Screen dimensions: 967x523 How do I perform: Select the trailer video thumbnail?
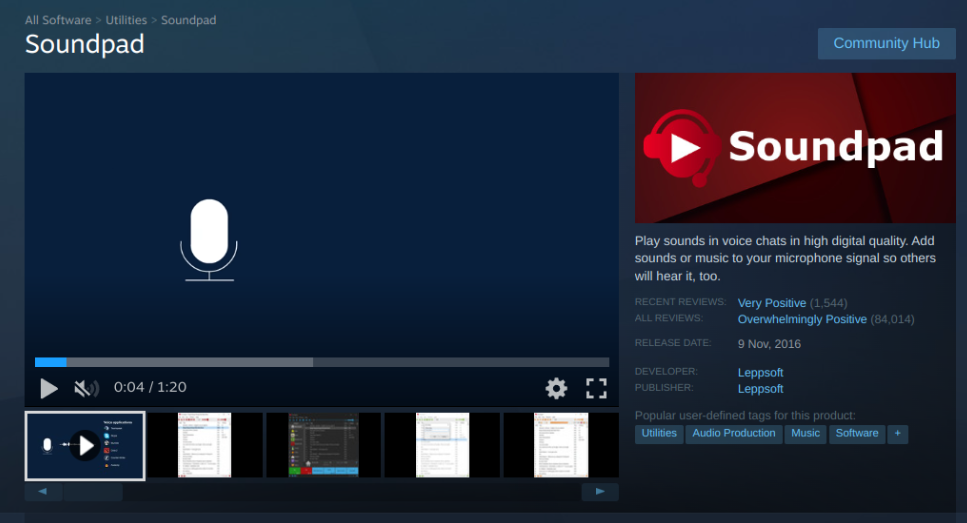click(85, 445)
